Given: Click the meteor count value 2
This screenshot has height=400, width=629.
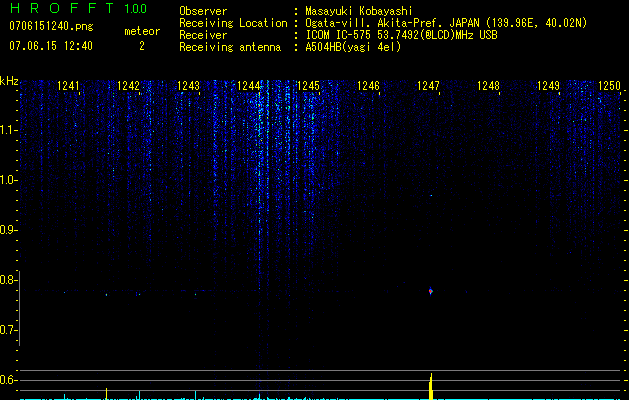Looking at the screenshot, I should tap(142, 46).
